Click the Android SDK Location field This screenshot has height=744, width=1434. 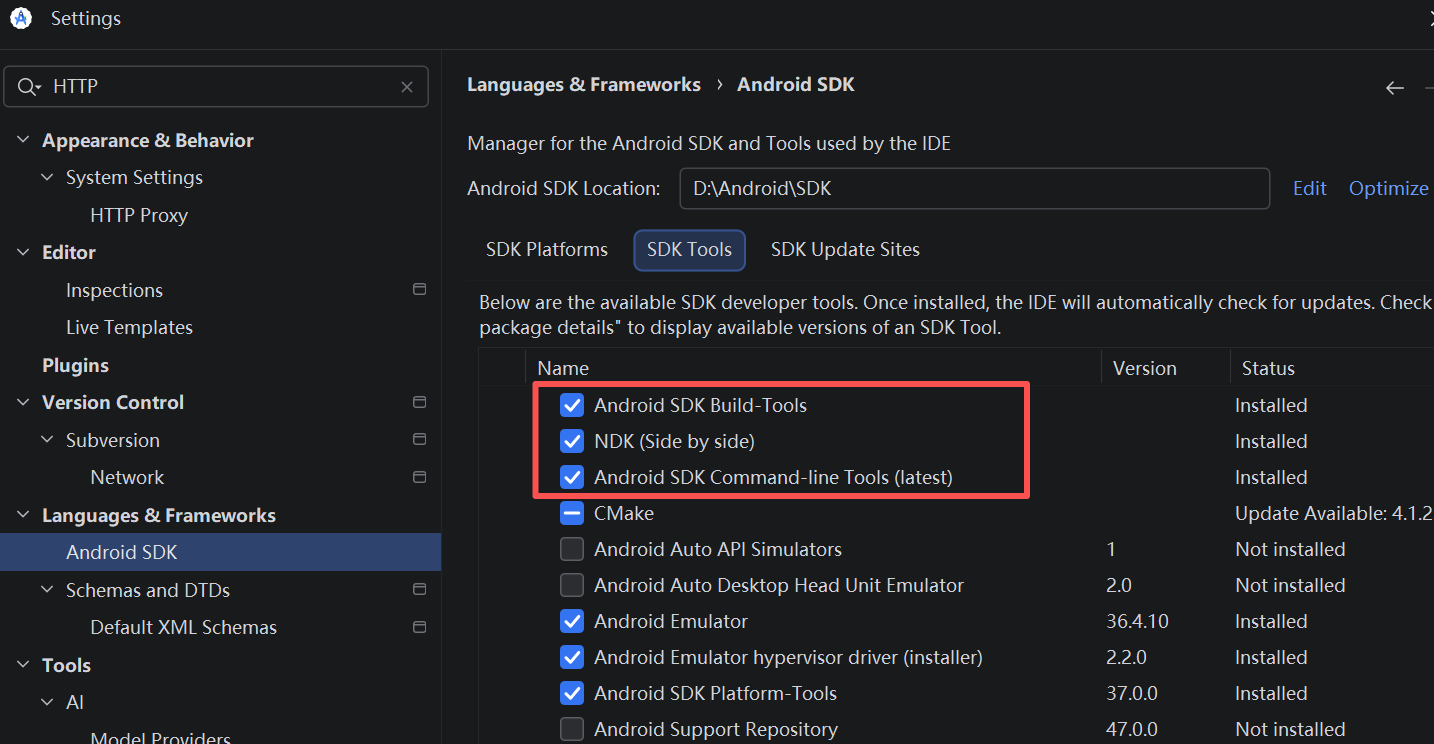975,188
